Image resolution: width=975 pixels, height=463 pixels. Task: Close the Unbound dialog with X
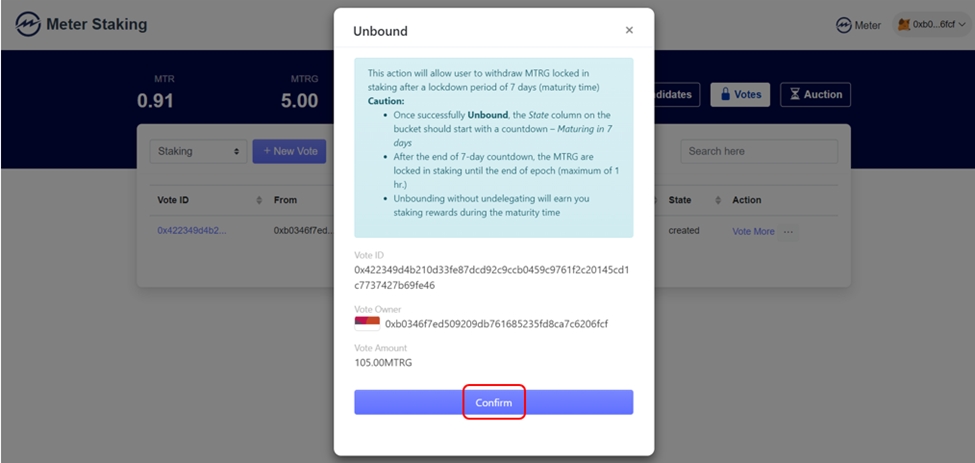coord(629,30)
